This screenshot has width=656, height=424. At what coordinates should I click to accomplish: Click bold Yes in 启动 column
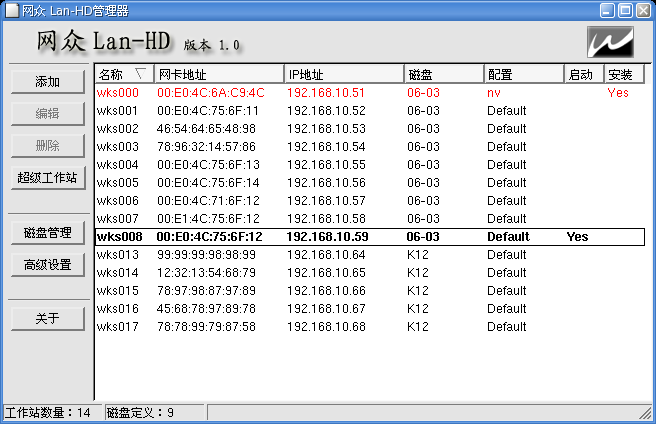tap(577, 237)
